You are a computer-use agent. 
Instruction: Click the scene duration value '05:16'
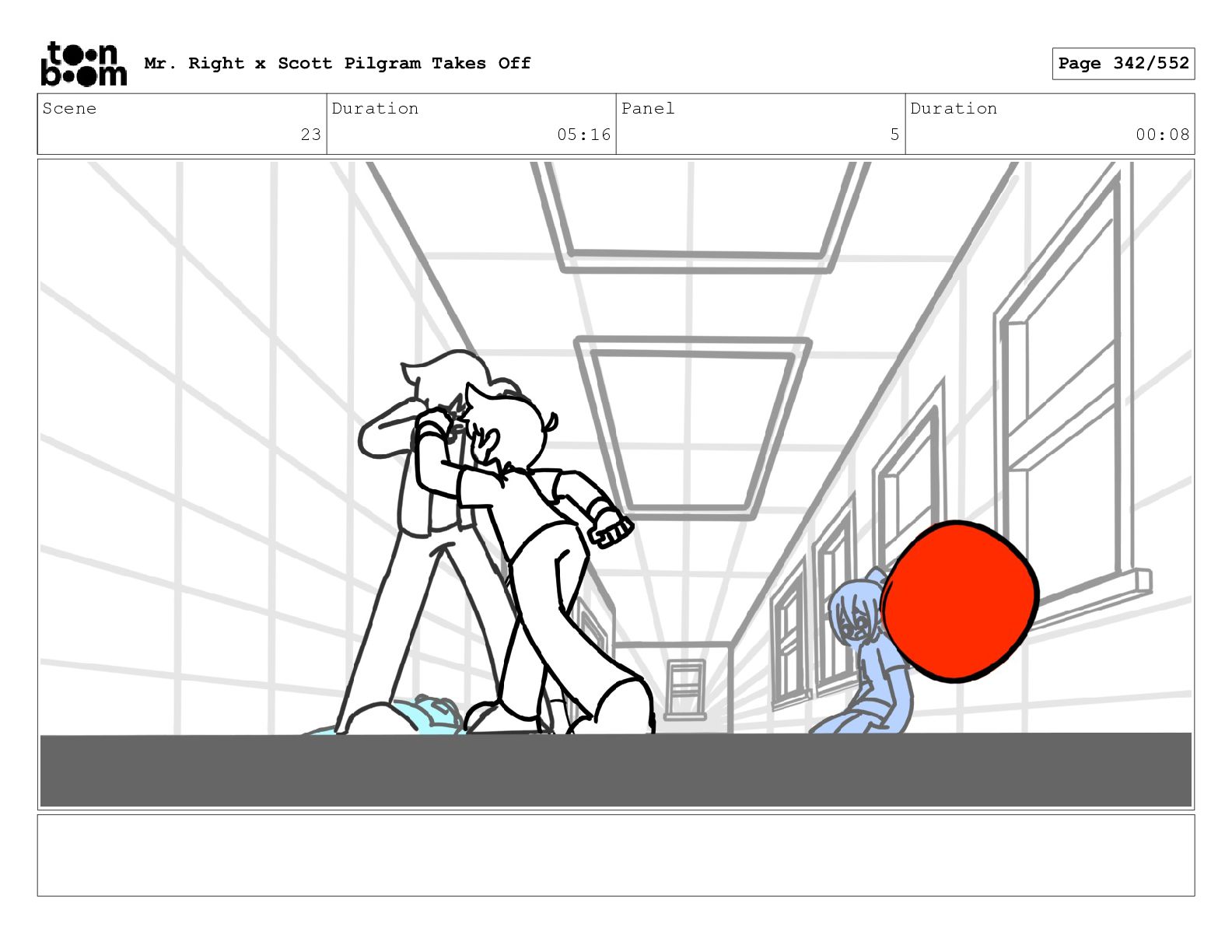click(x=584, y=135)
